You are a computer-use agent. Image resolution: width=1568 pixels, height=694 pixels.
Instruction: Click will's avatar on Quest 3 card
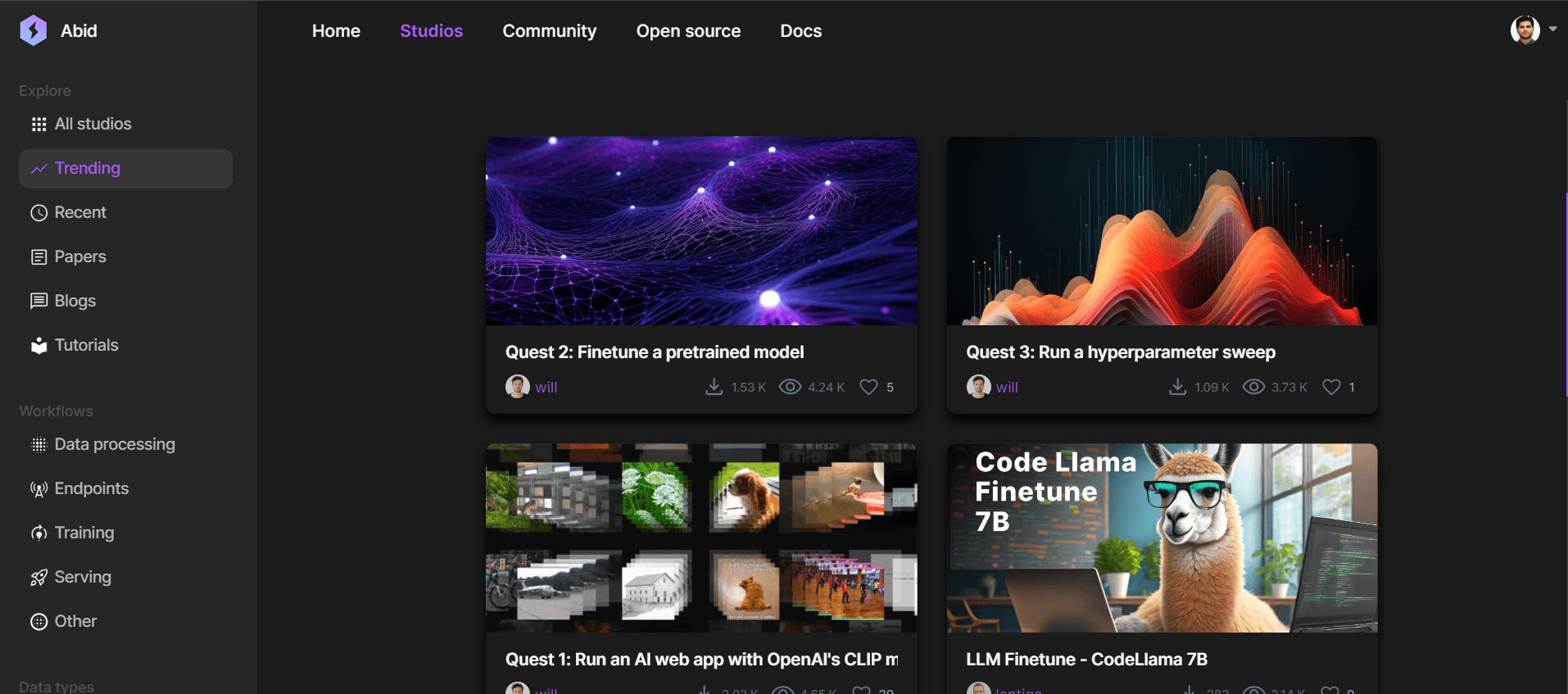tap(978, 386)
